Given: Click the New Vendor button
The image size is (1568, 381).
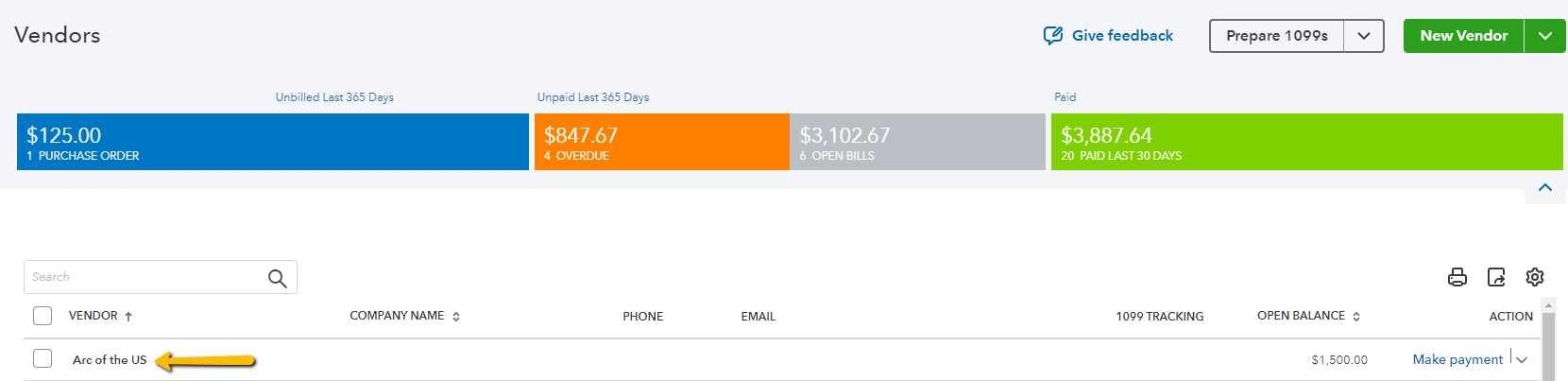Looking at the screenshot, I should click(x=1464, y=36).
